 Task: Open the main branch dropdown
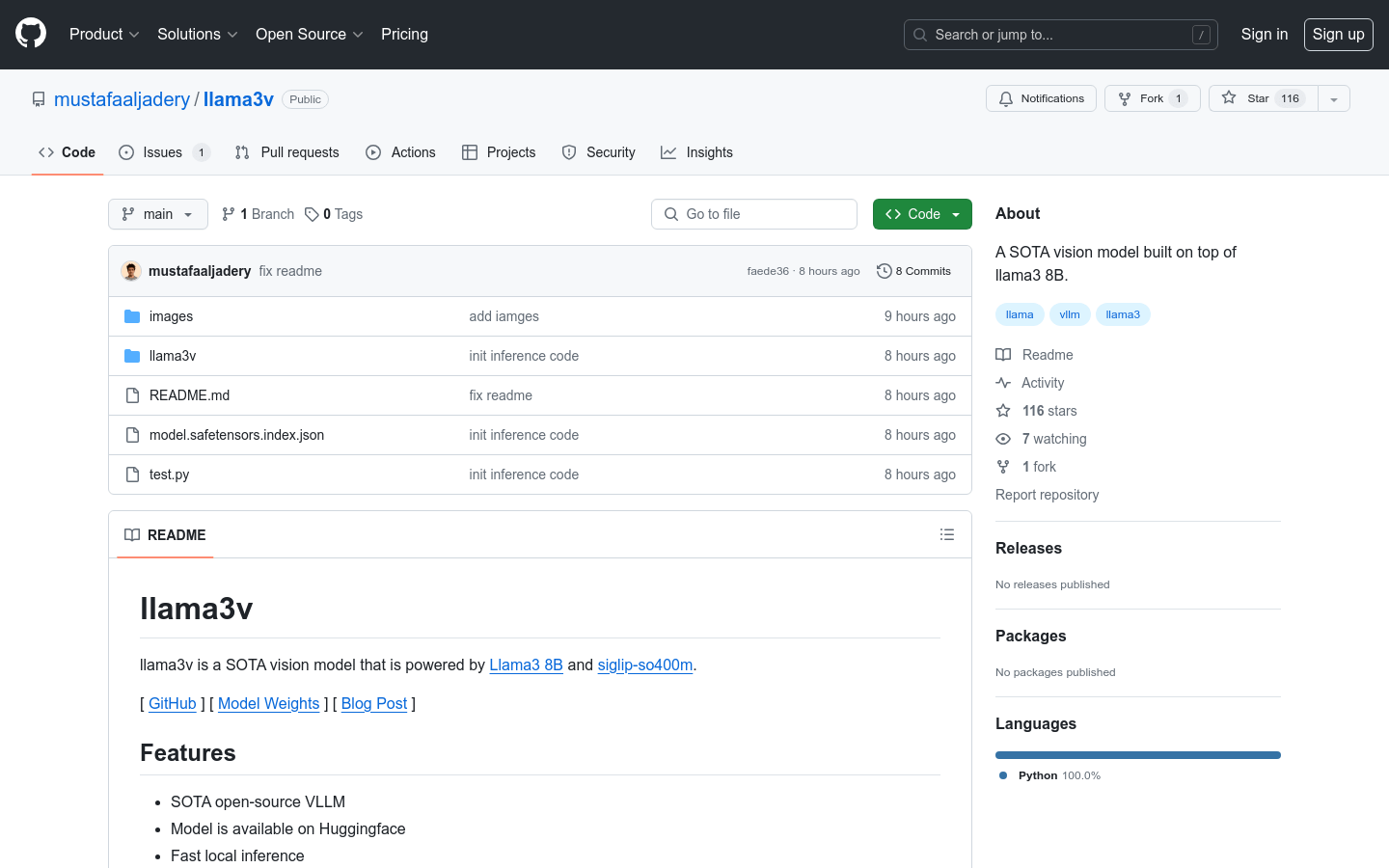click(158, 214)
